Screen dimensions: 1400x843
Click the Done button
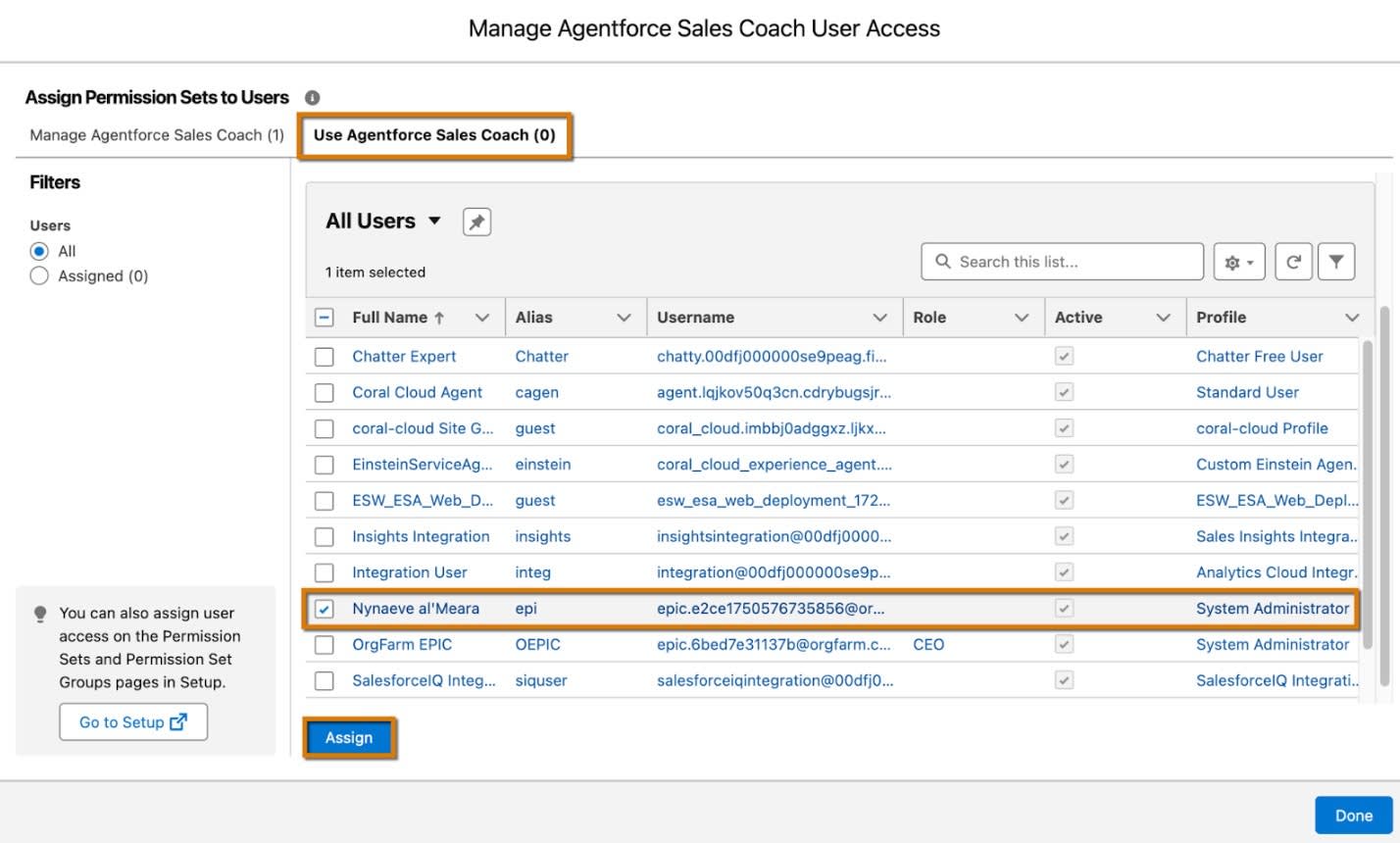(x=1353, y=816)
